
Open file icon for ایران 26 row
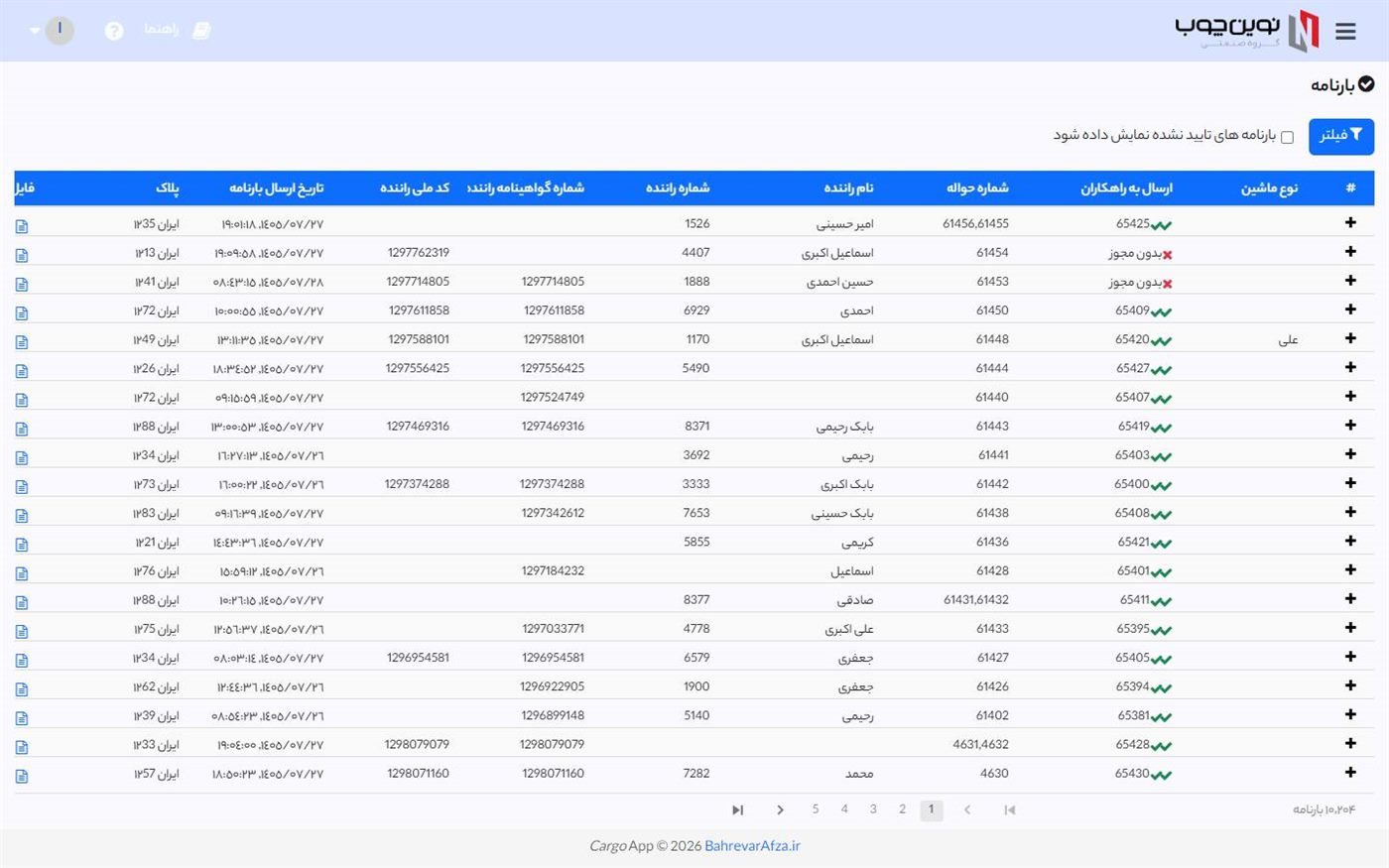[22, 371]
